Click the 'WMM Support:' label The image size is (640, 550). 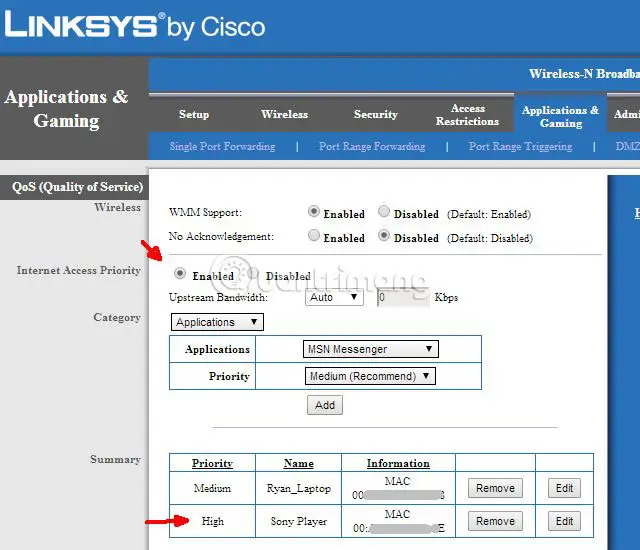click(x=205, y=213)
